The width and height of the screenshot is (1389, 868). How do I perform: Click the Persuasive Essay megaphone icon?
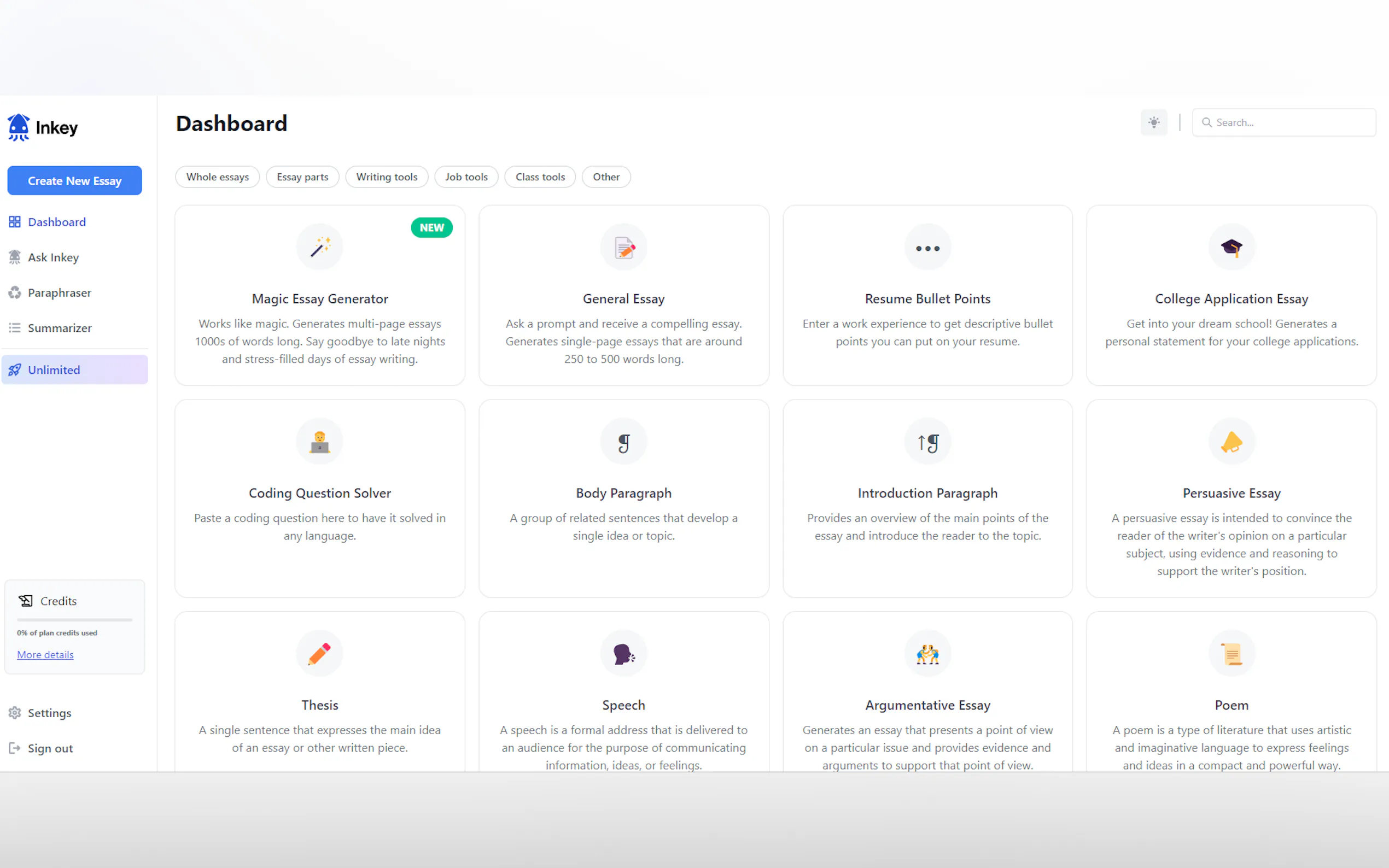pyautogui.click(x=1230, y=441)
